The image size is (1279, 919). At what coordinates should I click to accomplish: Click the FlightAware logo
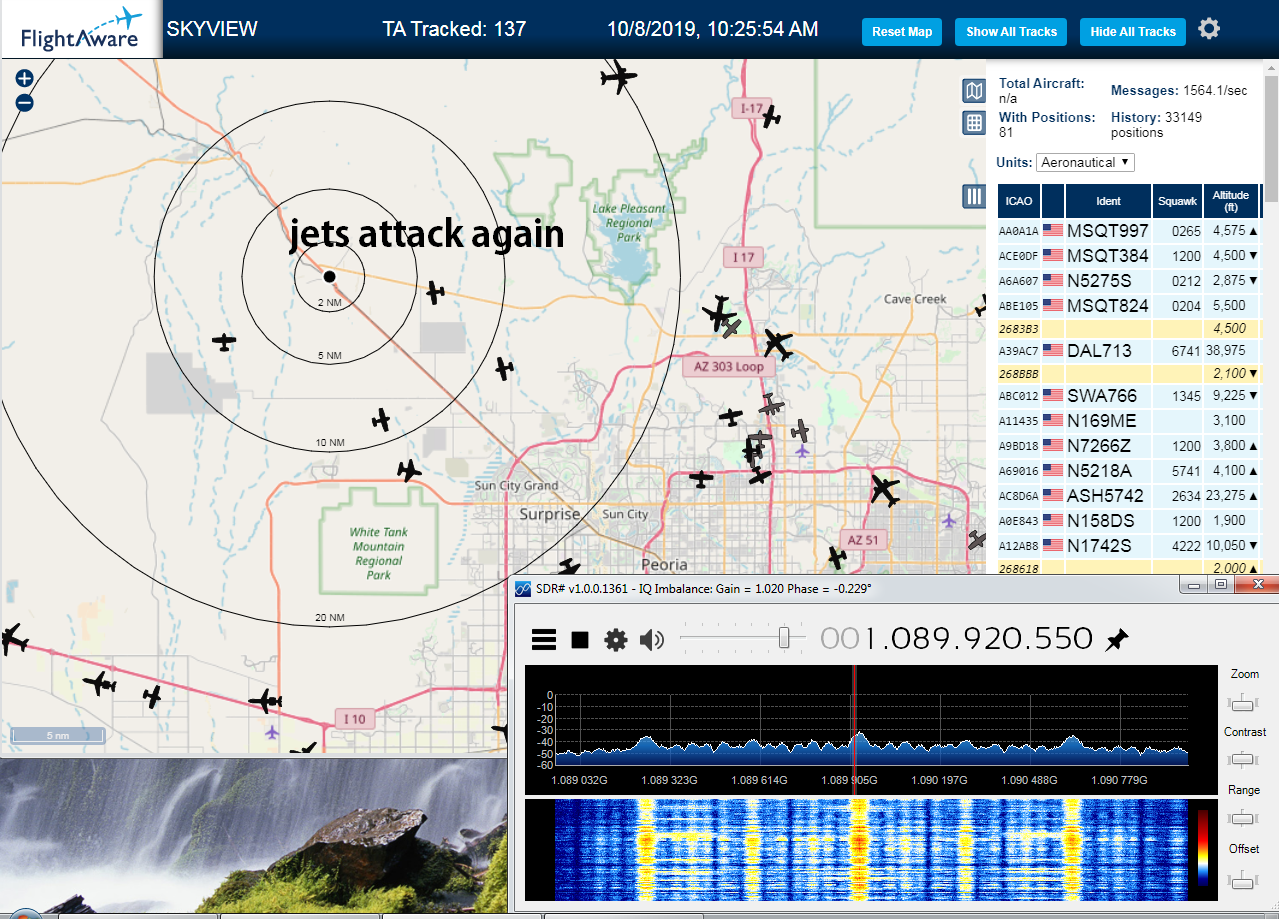coord(81,30)
